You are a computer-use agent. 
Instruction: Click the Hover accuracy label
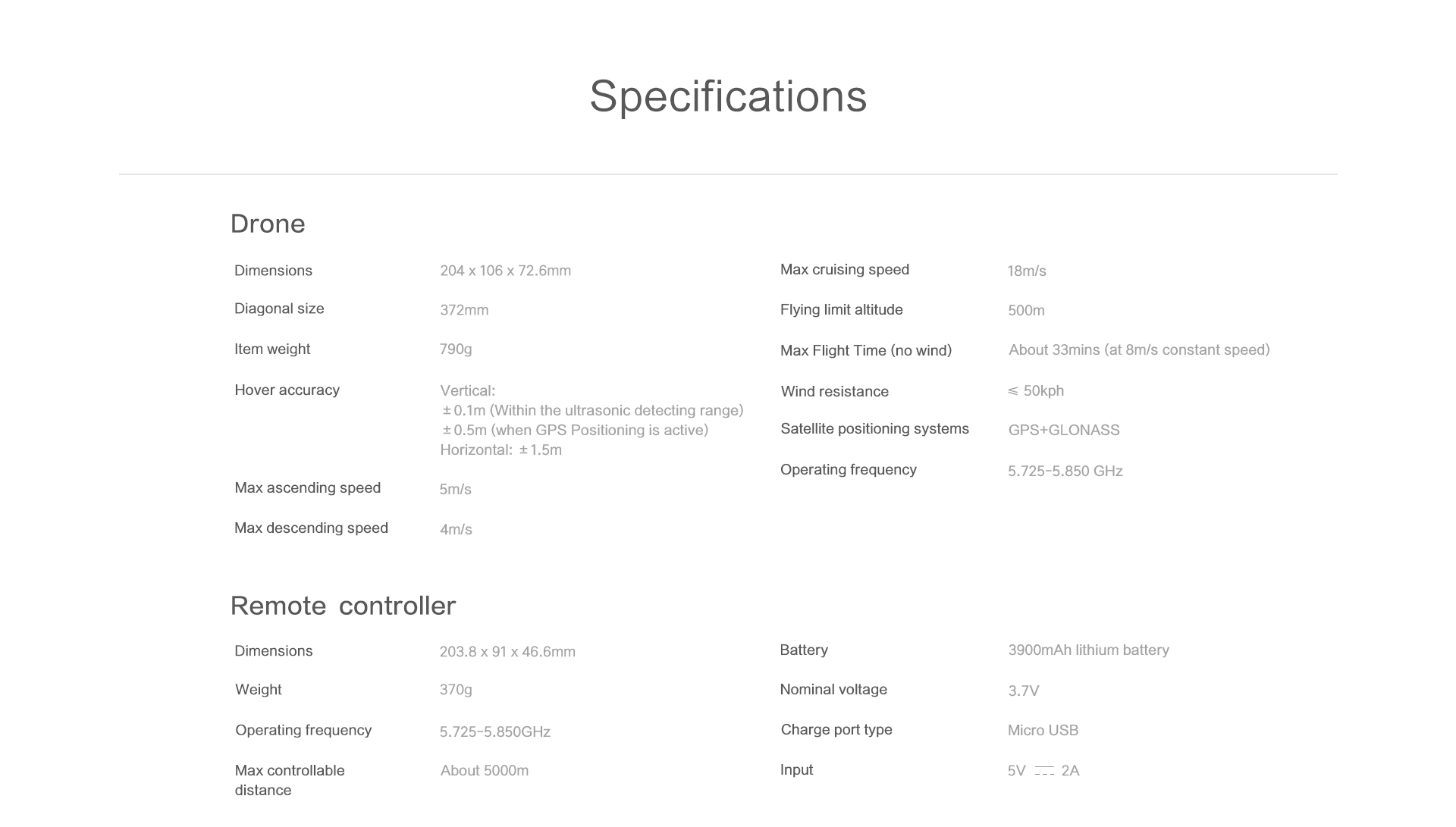point(287,390)
